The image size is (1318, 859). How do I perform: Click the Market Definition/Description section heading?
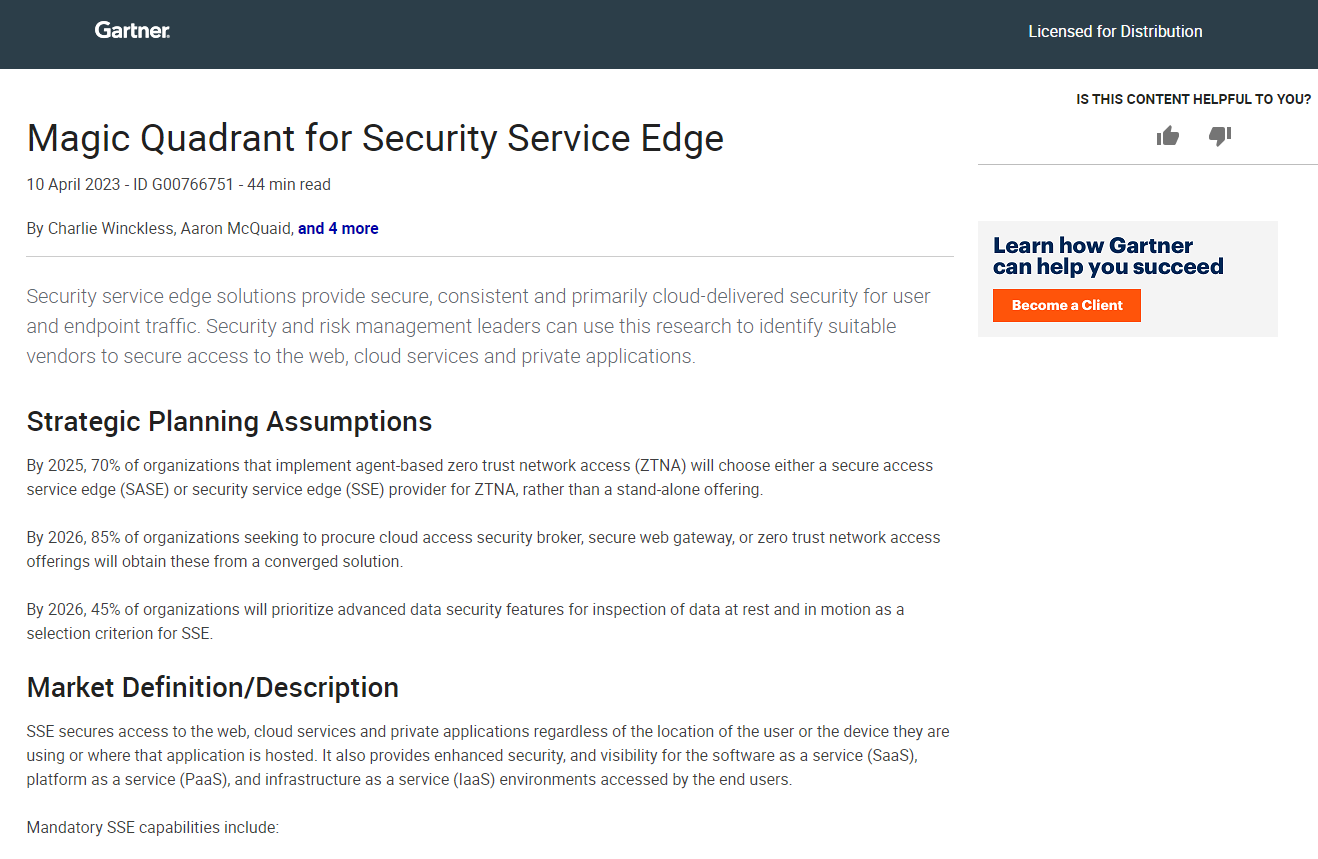pyautogui.click(x=212, y=687)
